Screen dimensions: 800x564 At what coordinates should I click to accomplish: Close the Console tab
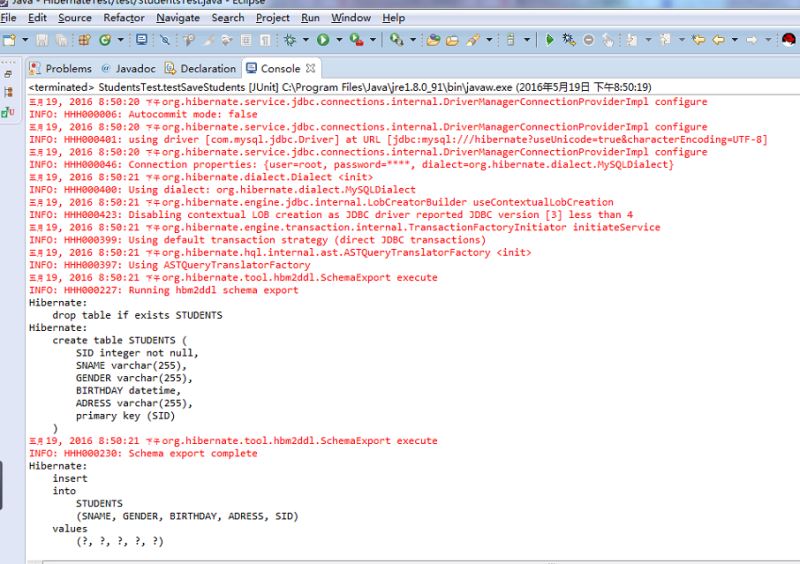coord(311,69)
